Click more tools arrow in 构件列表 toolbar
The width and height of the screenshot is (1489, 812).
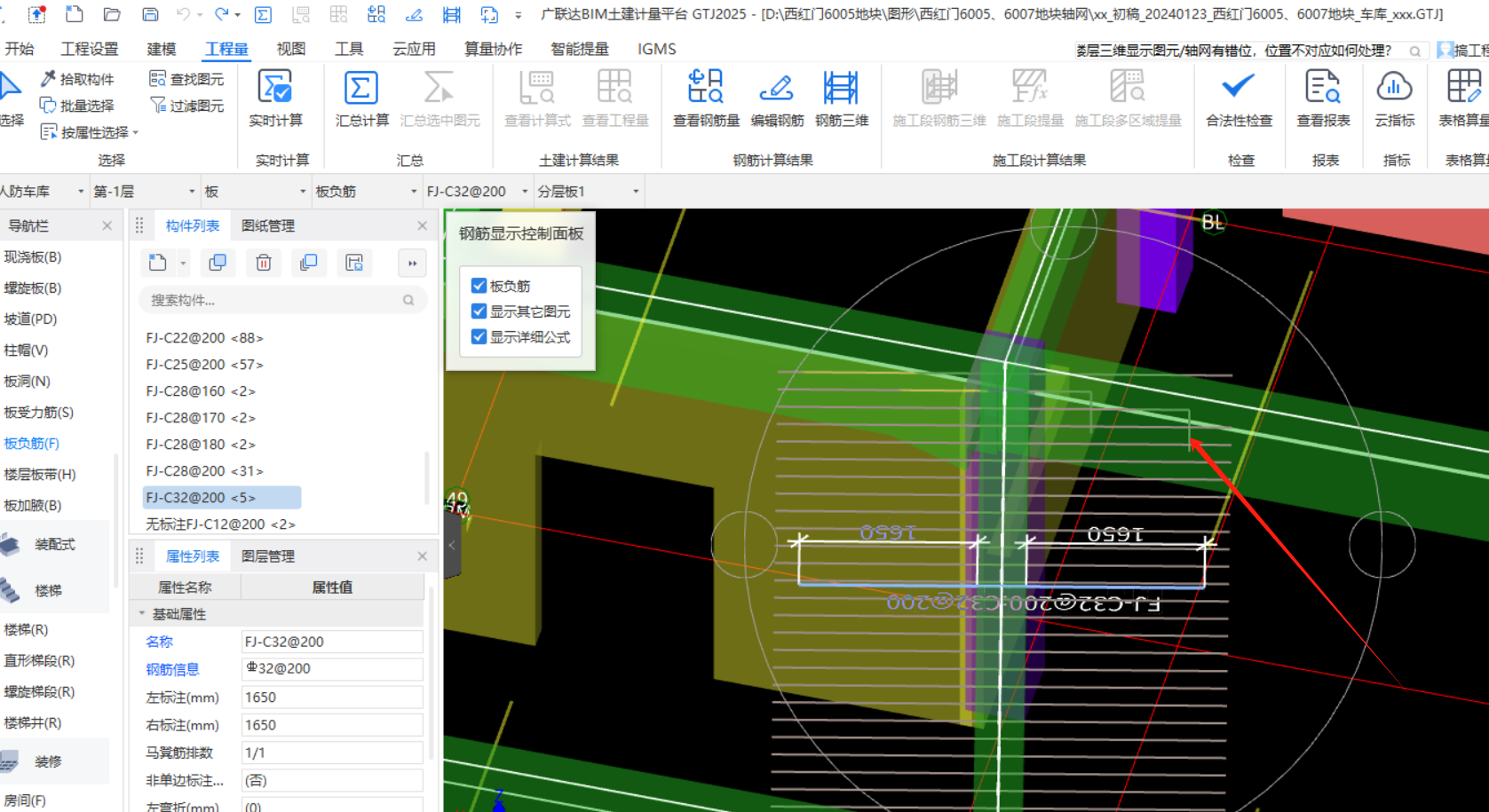[x=412, y=263]
